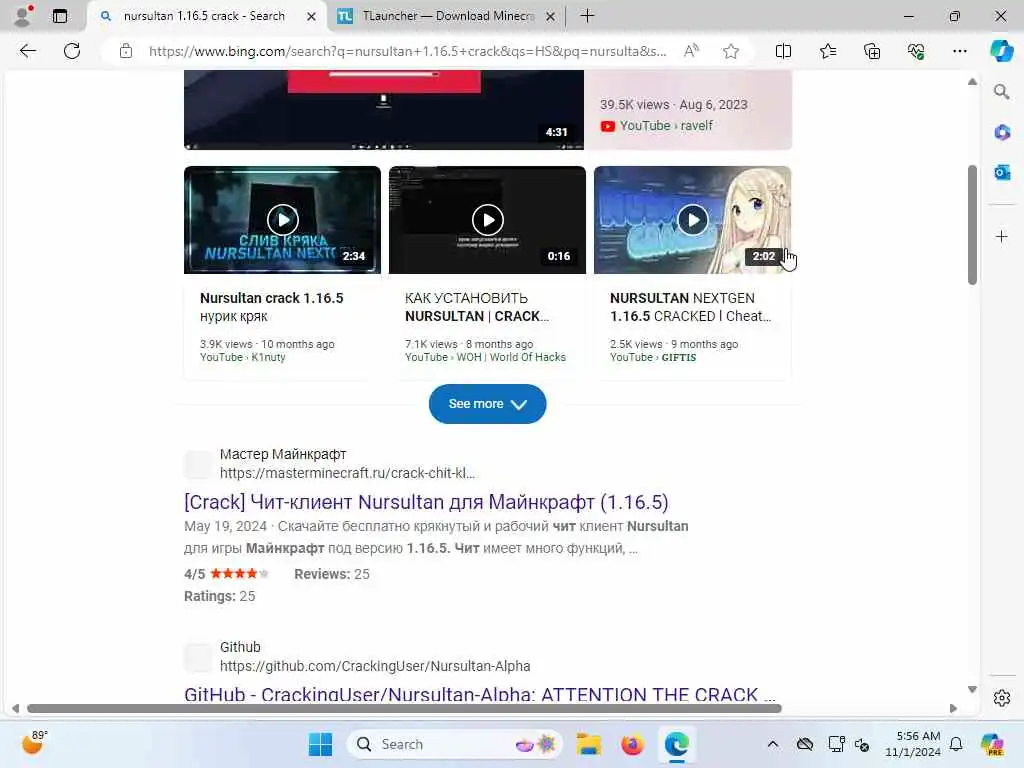The width and height of the screenshot is (1024, 768).
Task: Play the 0:16 installation video thumbnail
Action: (x=487, y=220)
